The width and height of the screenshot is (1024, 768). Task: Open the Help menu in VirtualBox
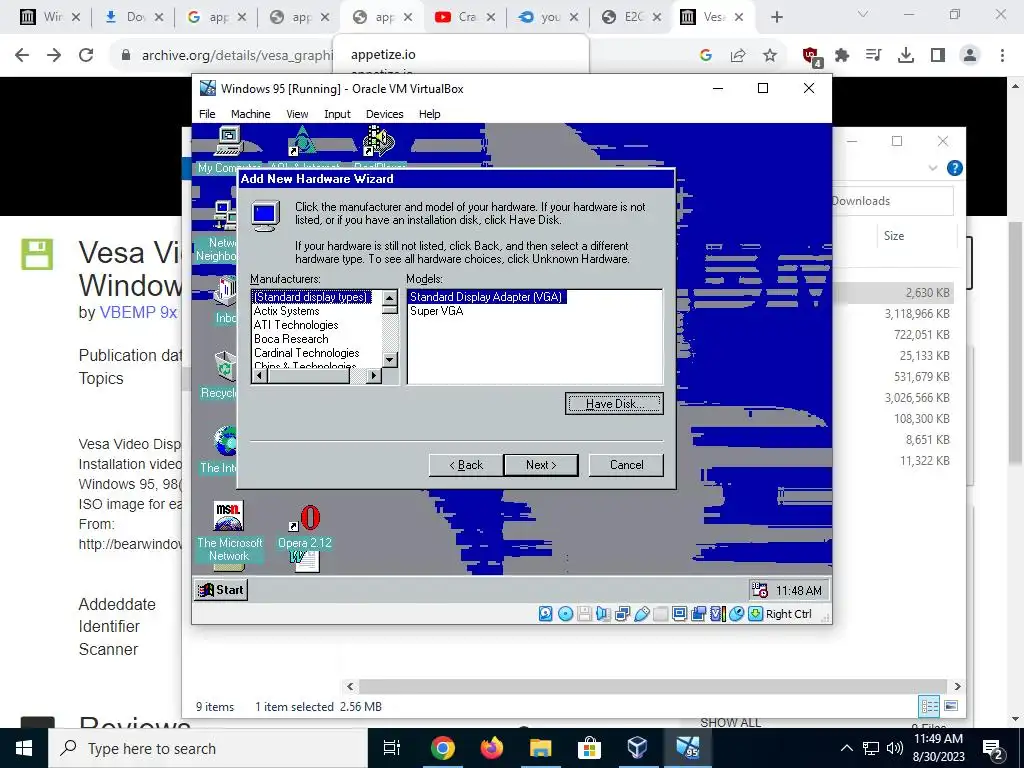[429, 114]
